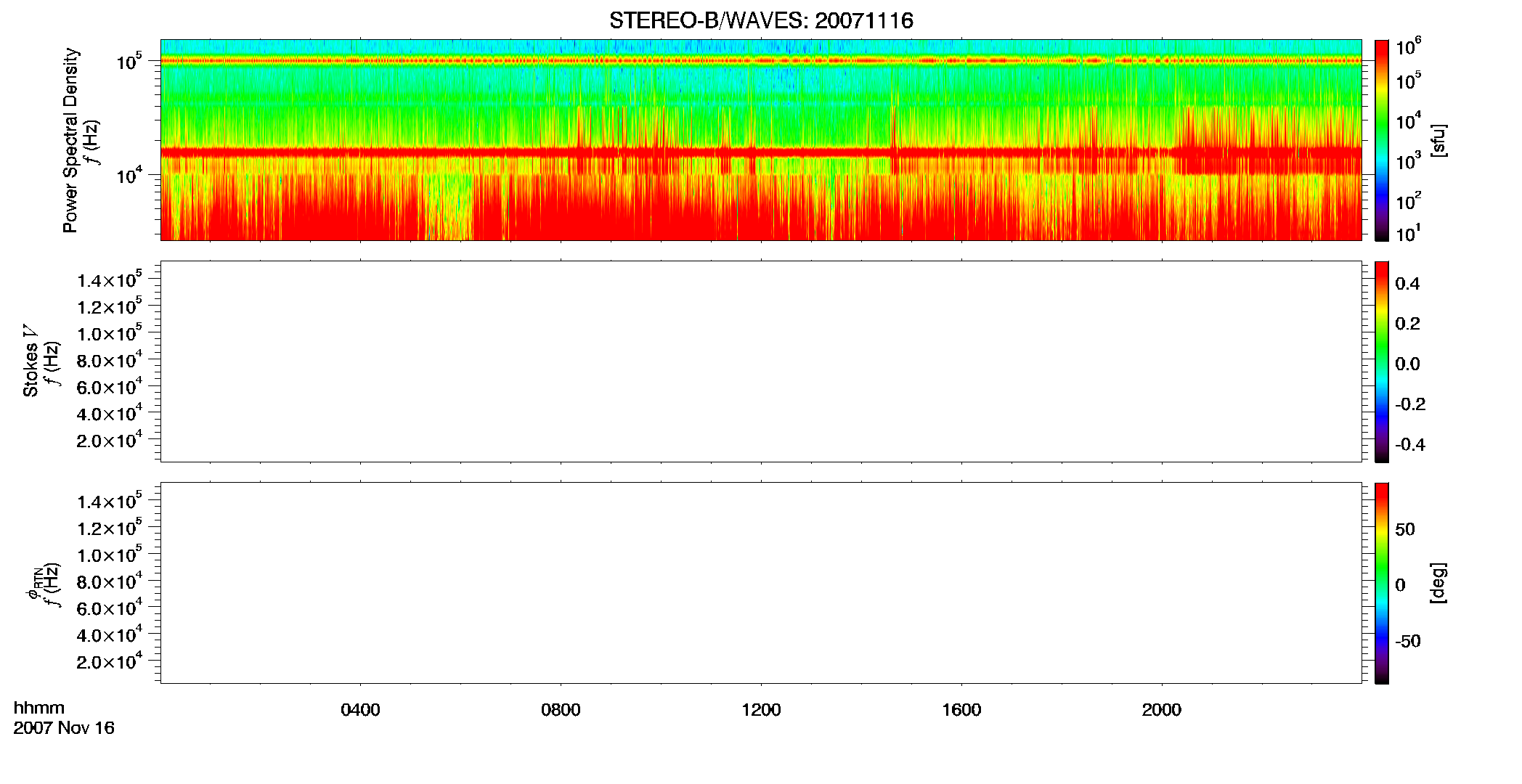Click the [deg] units label

coord(1438,583)
